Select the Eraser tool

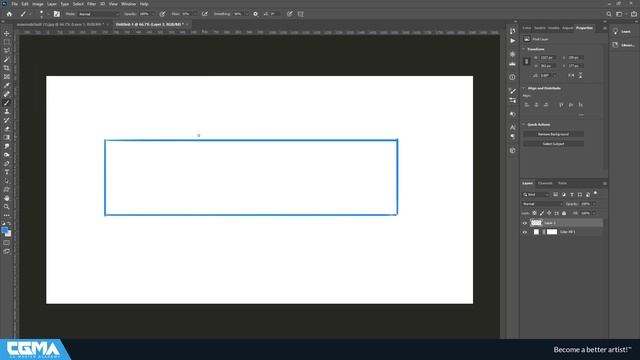[x=7, y=129]
